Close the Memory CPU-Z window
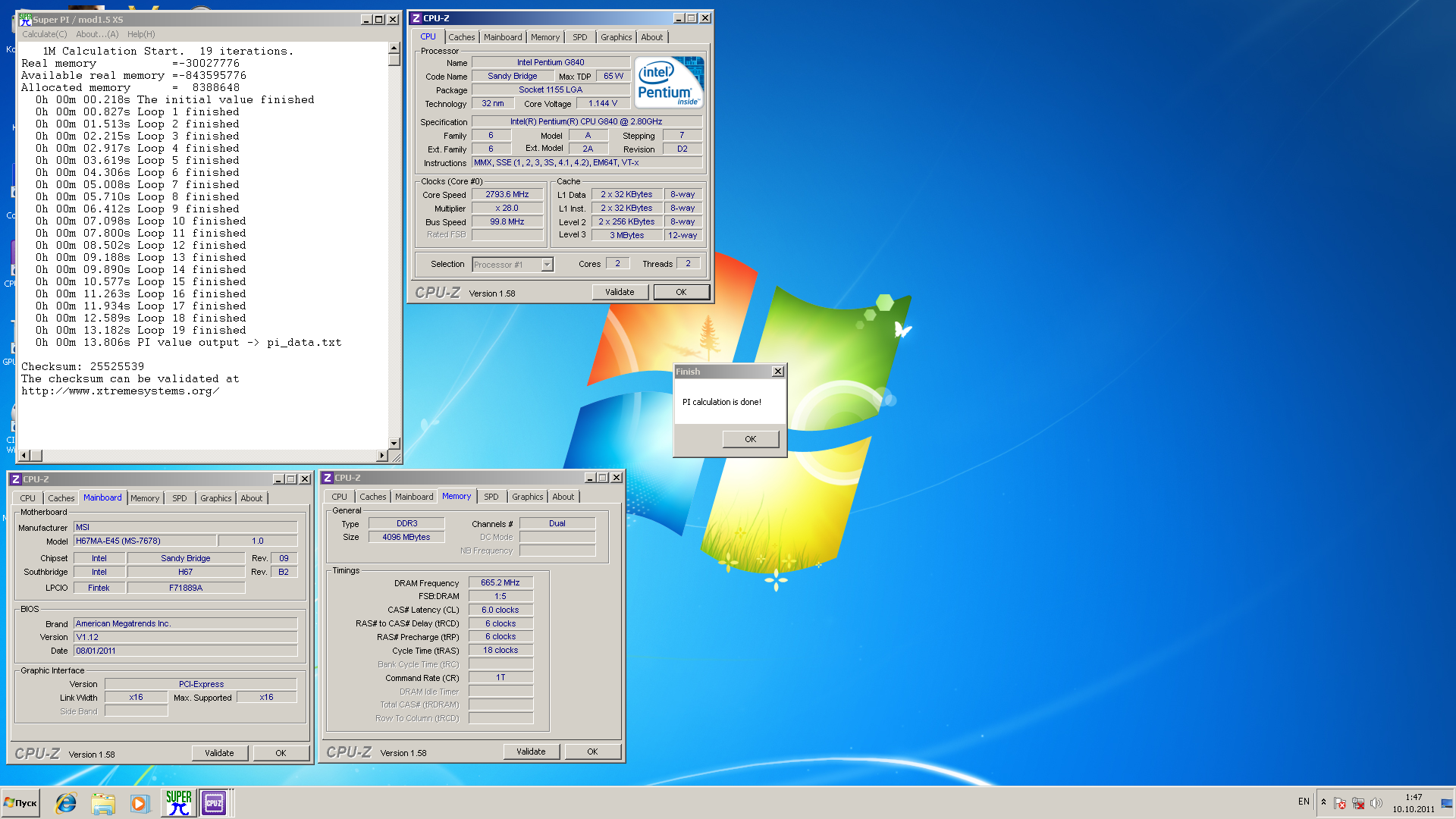1456x819 pixels. 617,478
